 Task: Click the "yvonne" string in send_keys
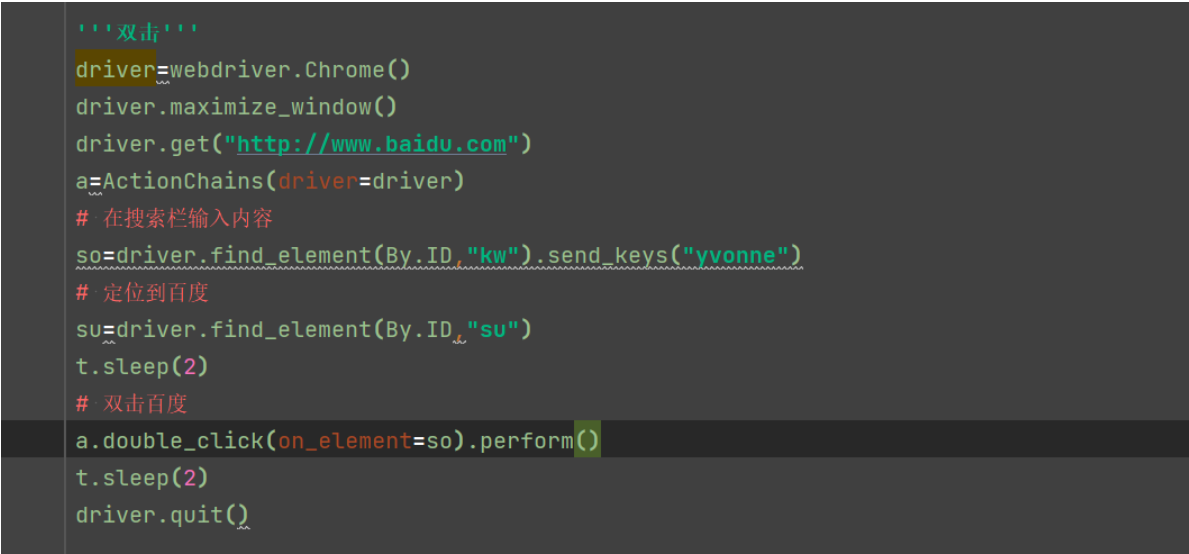click(x=736, y=256)
